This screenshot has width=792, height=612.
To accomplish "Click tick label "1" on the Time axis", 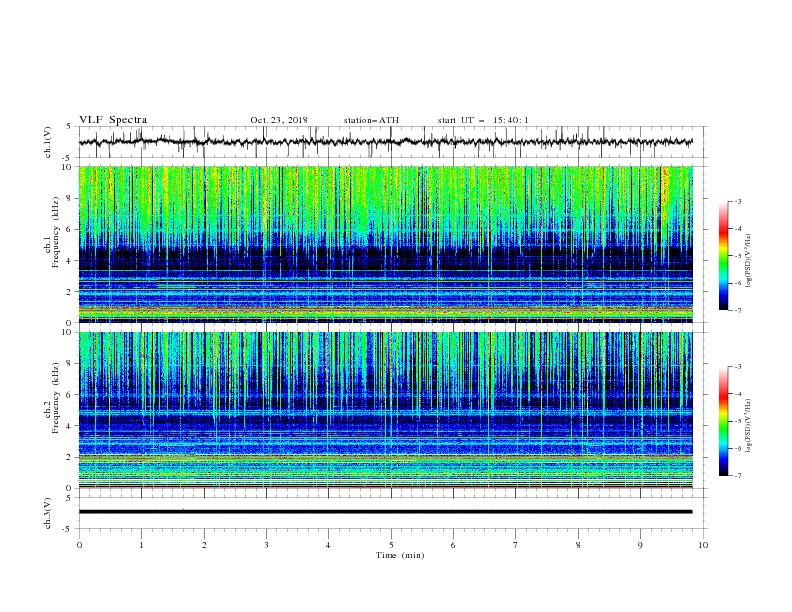I will [141, 545].
